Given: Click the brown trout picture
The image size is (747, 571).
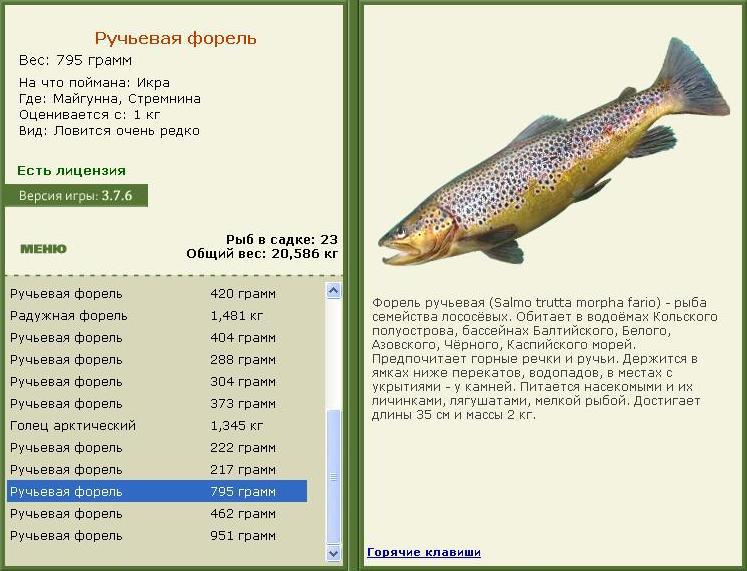Looking at the screenshot, I should [554, 151].
